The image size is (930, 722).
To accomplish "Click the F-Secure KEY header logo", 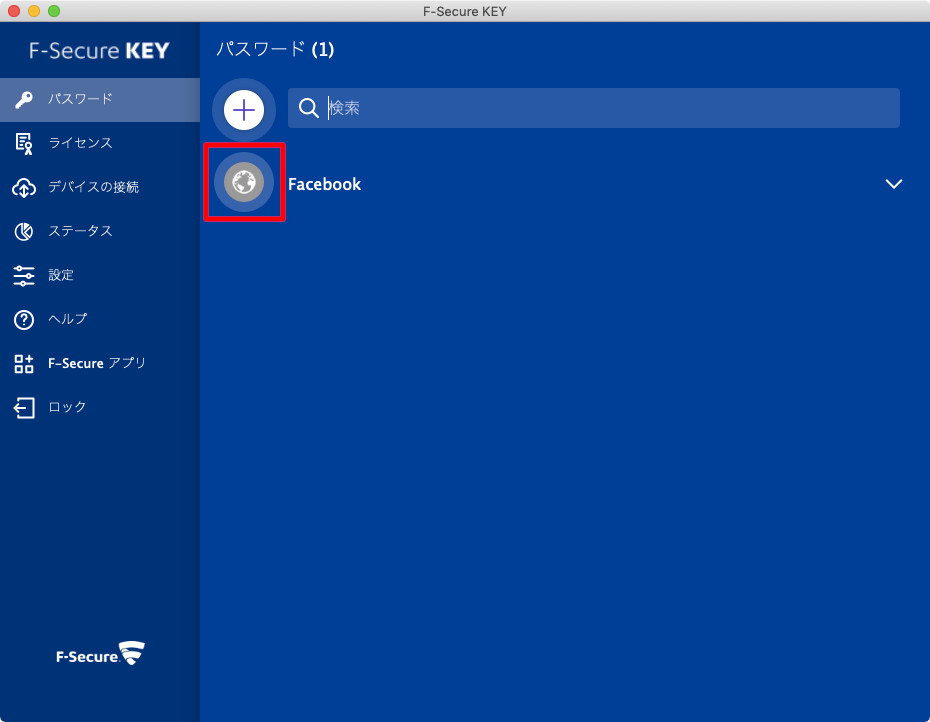I will (100, 51).
